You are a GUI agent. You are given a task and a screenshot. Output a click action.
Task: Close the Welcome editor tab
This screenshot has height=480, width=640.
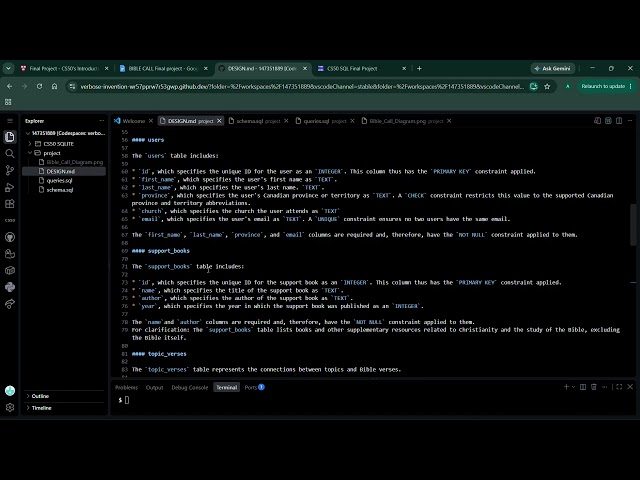click(151, 121)
